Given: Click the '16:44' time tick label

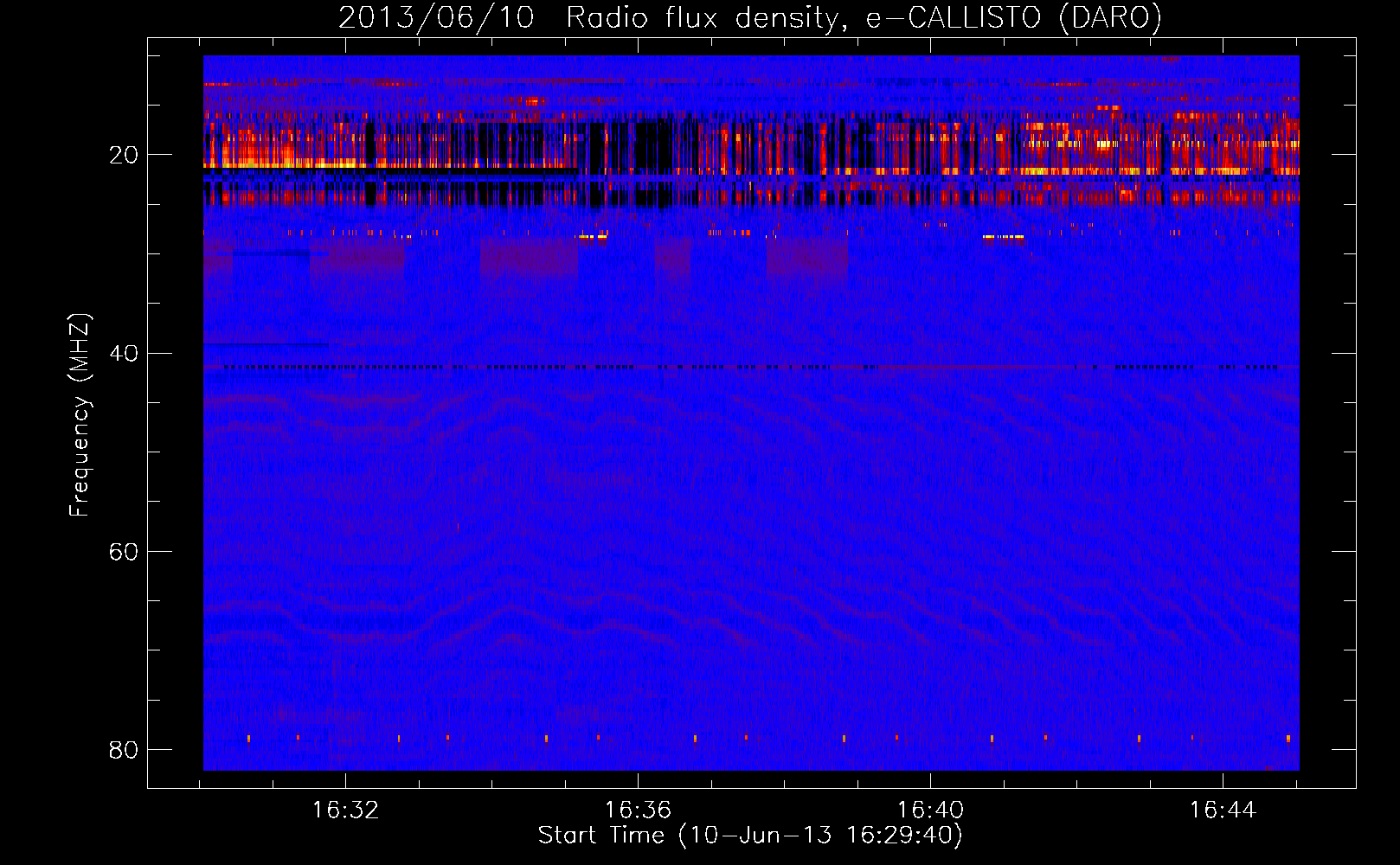Looking at the screenshot, I should click(1223, 811).
